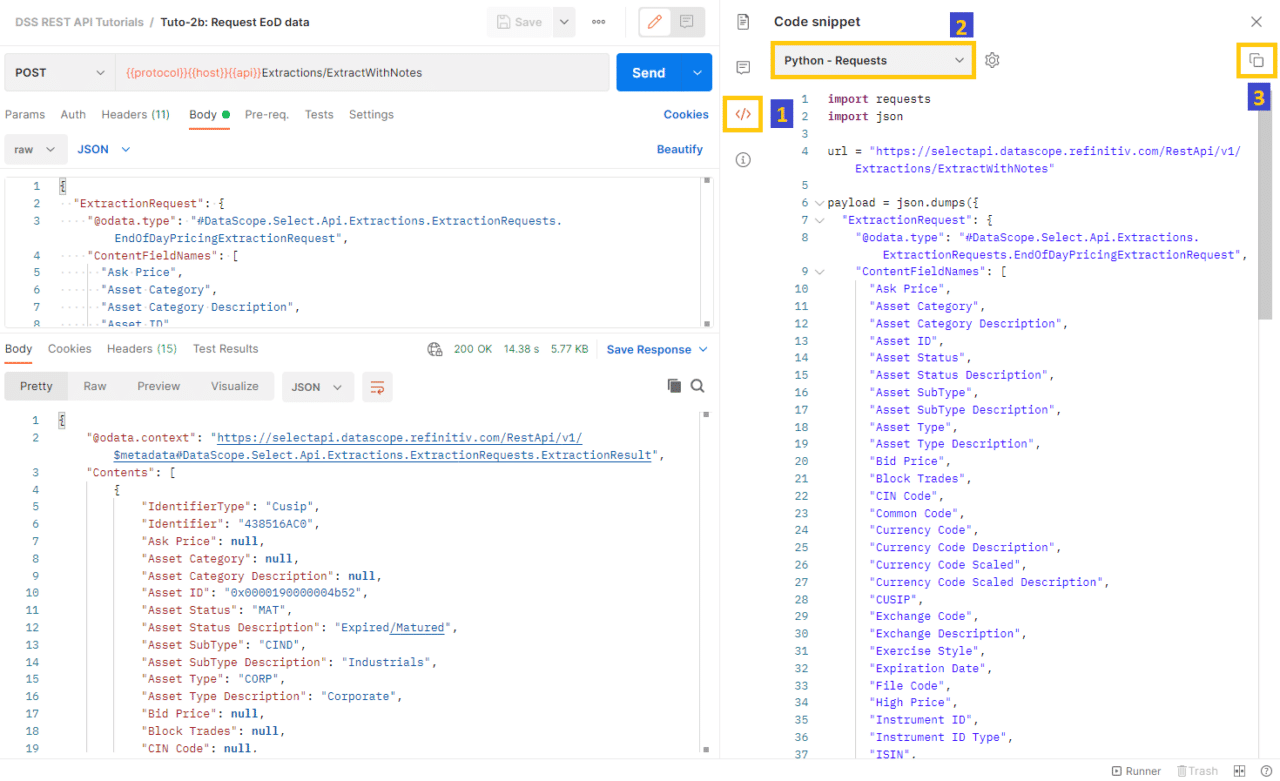Image resolution: width=1280 pixels, height=781 pixels.
Task: Select Pretty response view
Action: [x=36, y=387]
